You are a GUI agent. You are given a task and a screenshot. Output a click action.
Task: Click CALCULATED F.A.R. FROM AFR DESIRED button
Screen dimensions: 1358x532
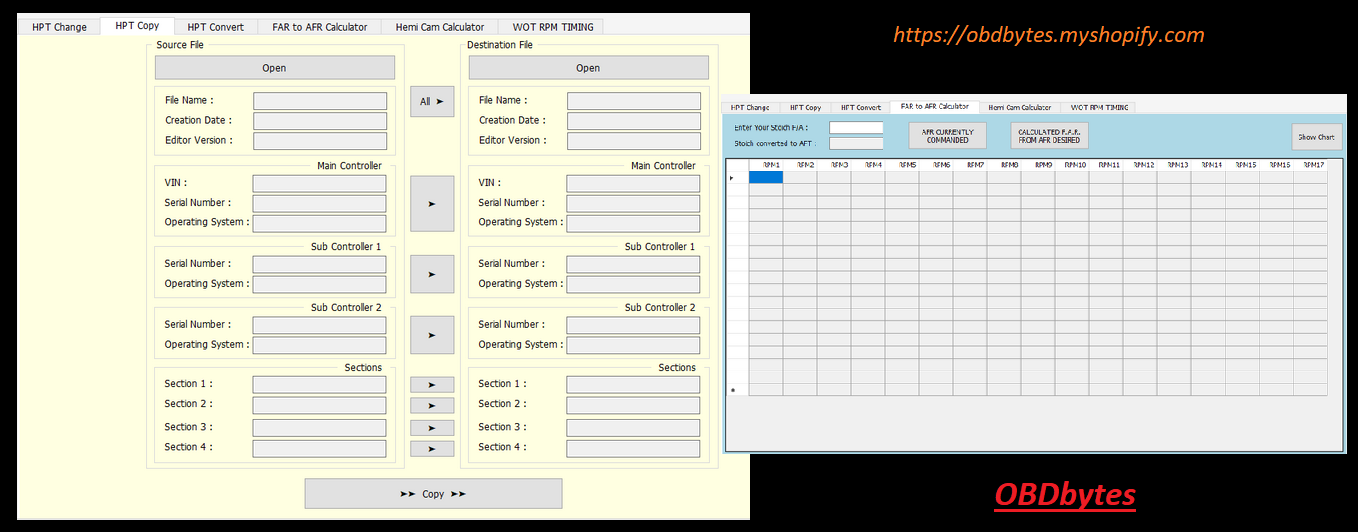(1049, 136)
